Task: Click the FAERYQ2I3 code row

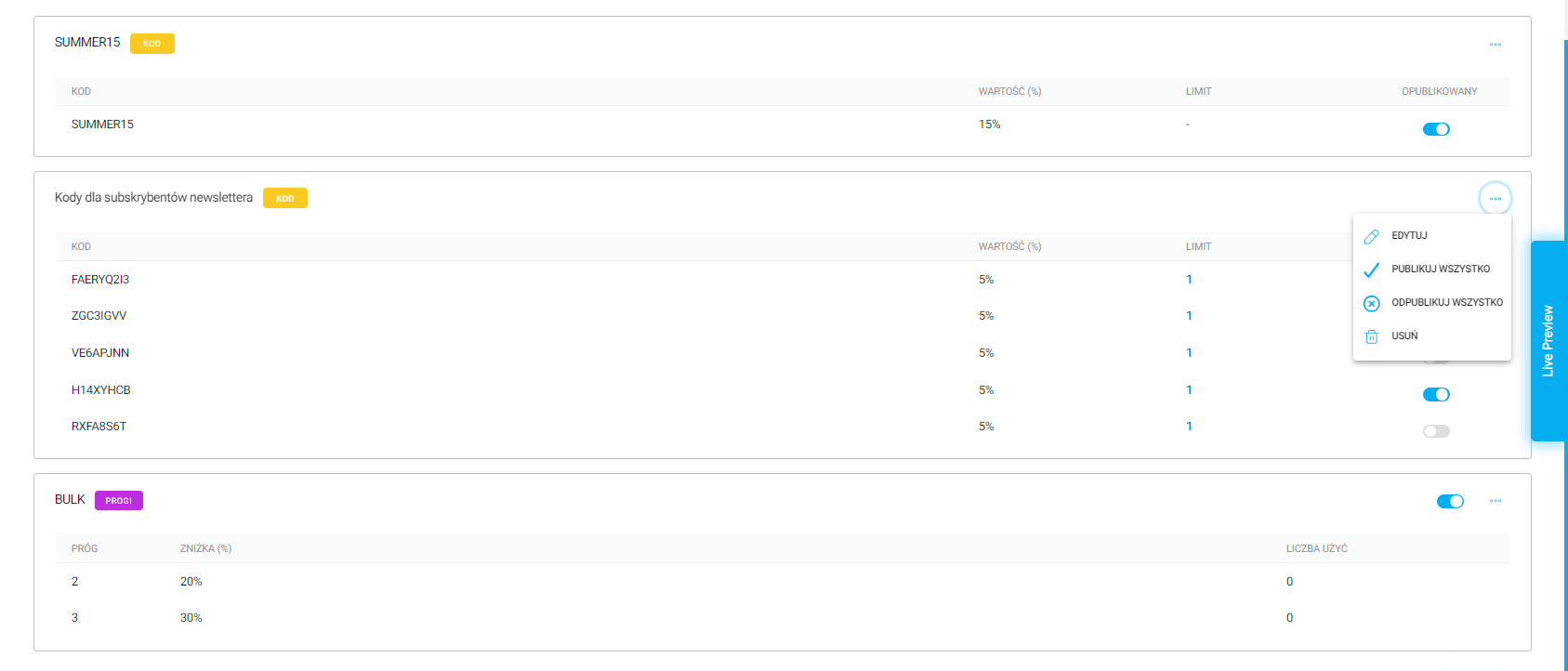Action: pyautogui.click(x=100, y=280)
